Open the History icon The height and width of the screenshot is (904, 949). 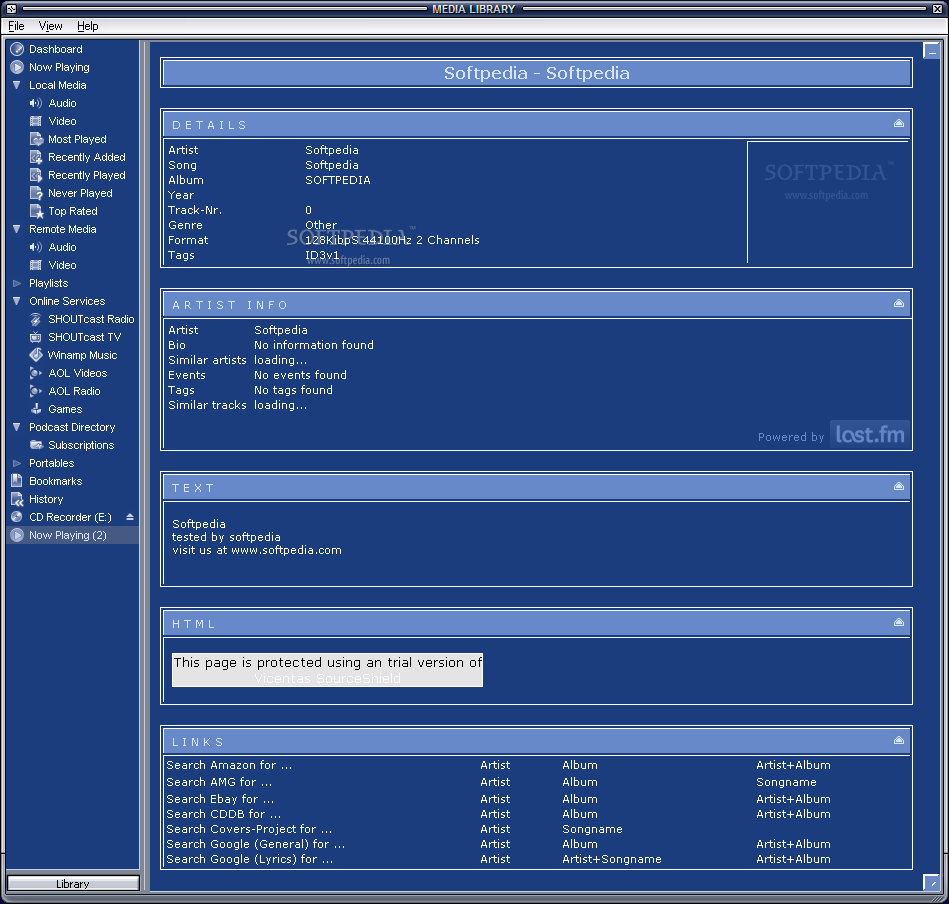click(x=17, y=499)
